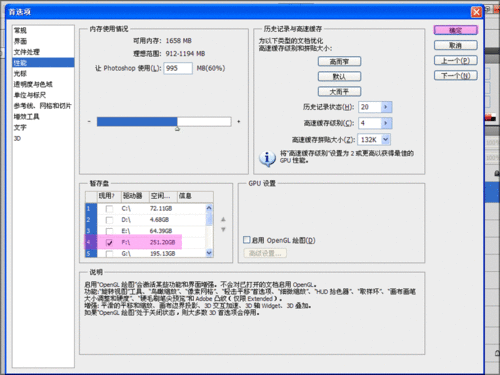Enable G:\ as scratch disk
Image resolution: width=500 pixels, height=375 pixels.
[x=109, y=254]
